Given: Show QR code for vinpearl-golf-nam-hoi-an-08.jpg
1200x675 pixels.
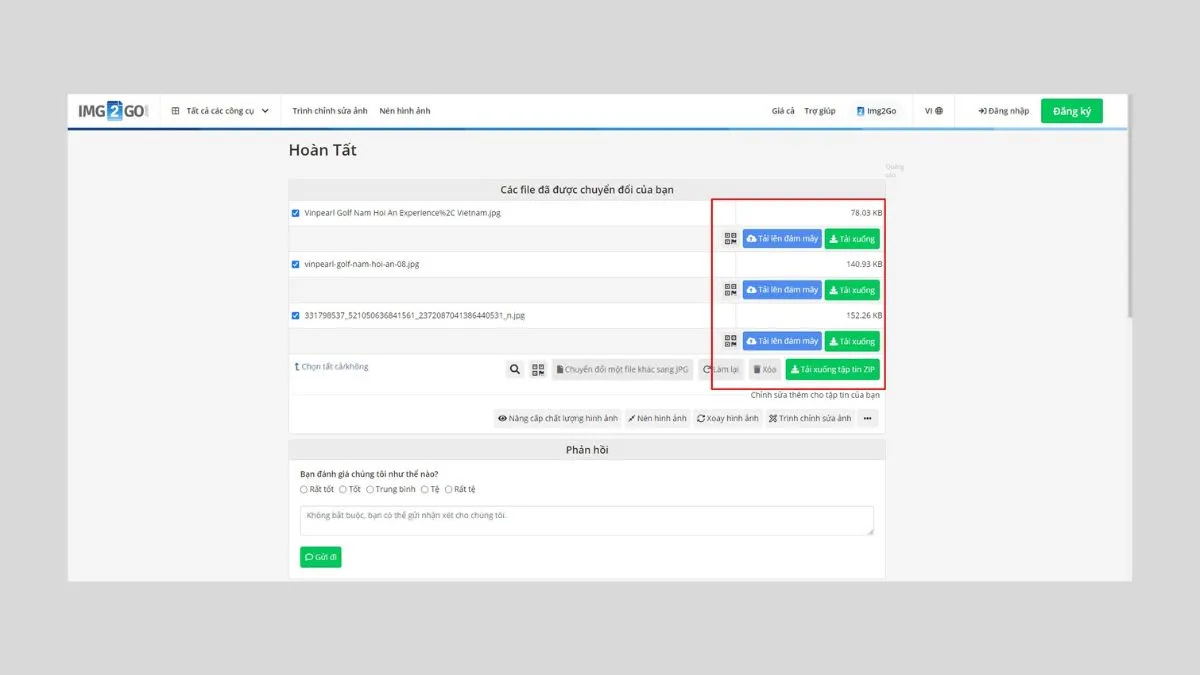Looking at the screenshot, I should coord(730,290).
